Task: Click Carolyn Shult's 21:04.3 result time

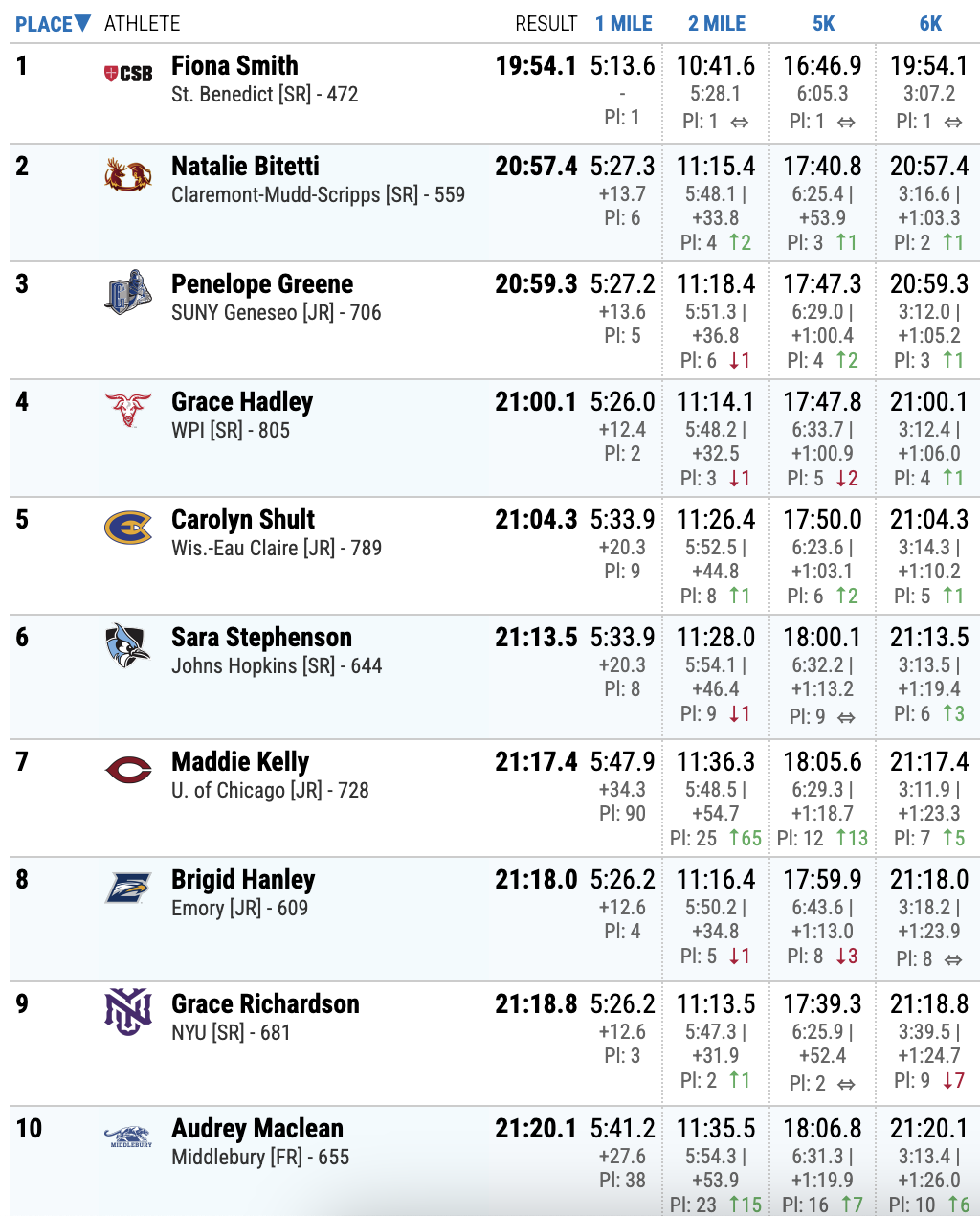Action: click(536, 520)
